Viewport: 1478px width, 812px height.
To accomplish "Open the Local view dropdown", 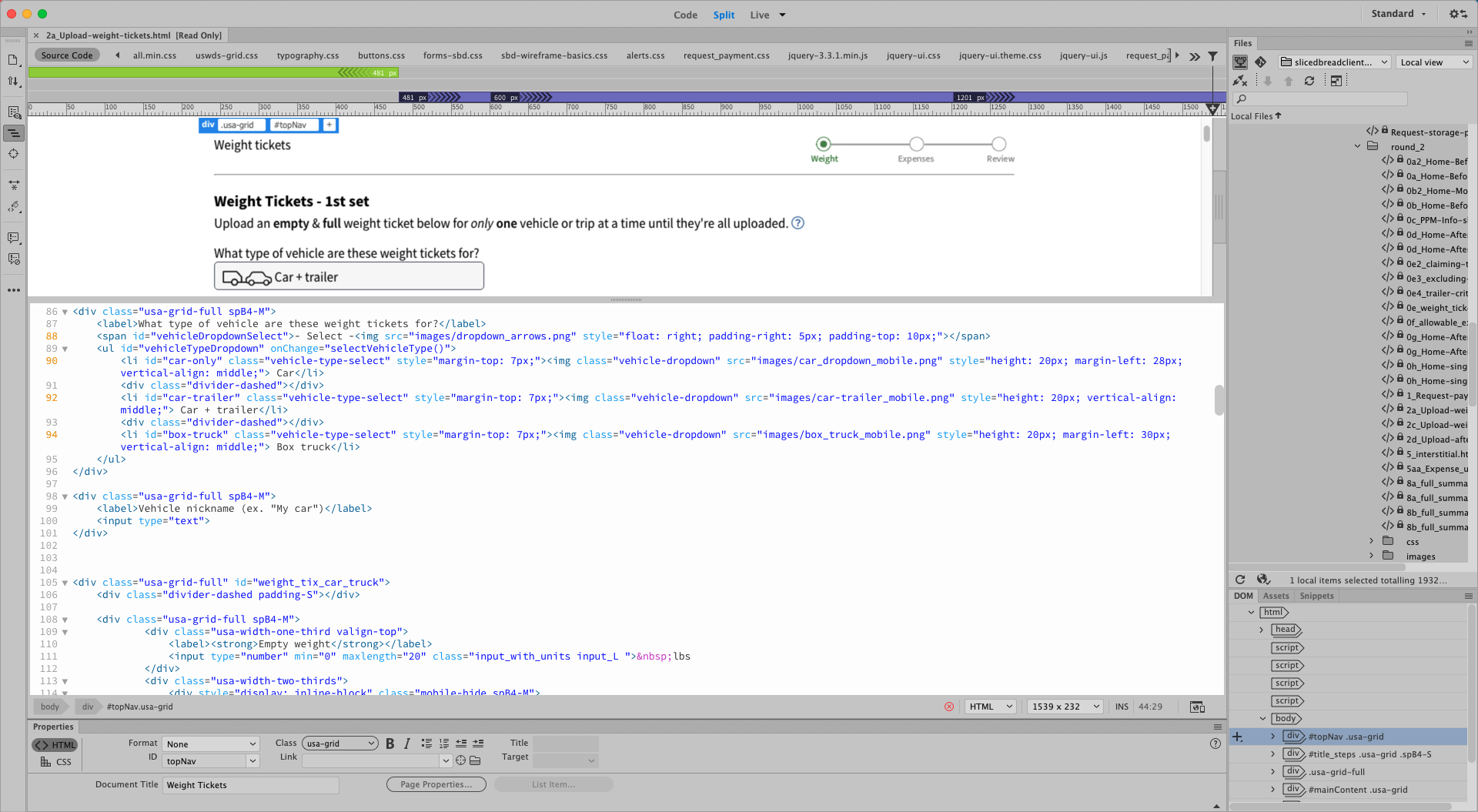I will (1433, 62).
